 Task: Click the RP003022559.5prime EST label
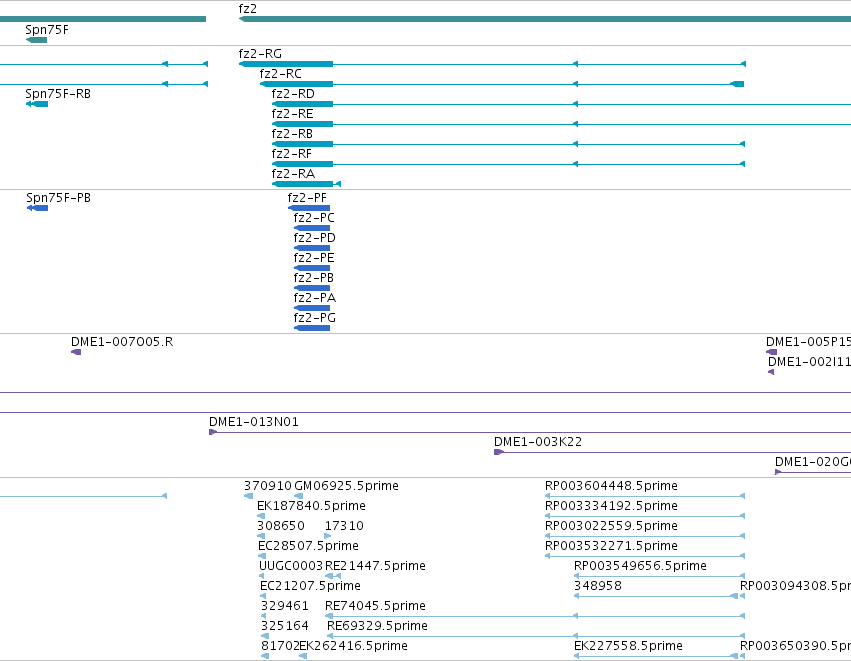[611, 526]
